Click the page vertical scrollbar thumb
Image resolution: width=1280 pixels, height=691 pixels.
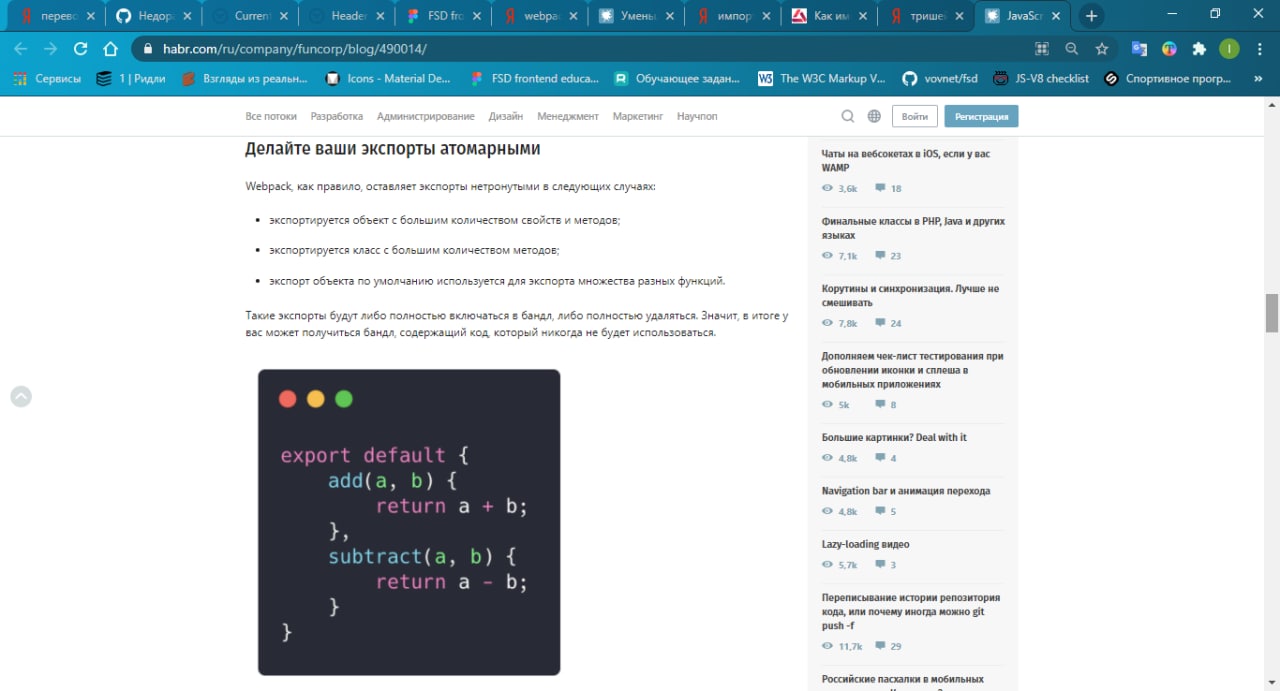tap(1272, 313)
